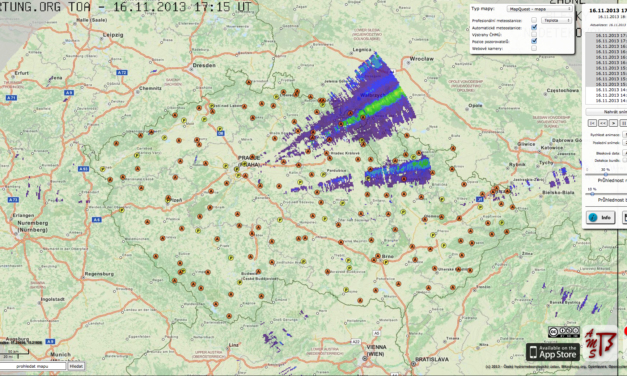
Task: Step back one animation frame
Action: click(x=603, y=123)
